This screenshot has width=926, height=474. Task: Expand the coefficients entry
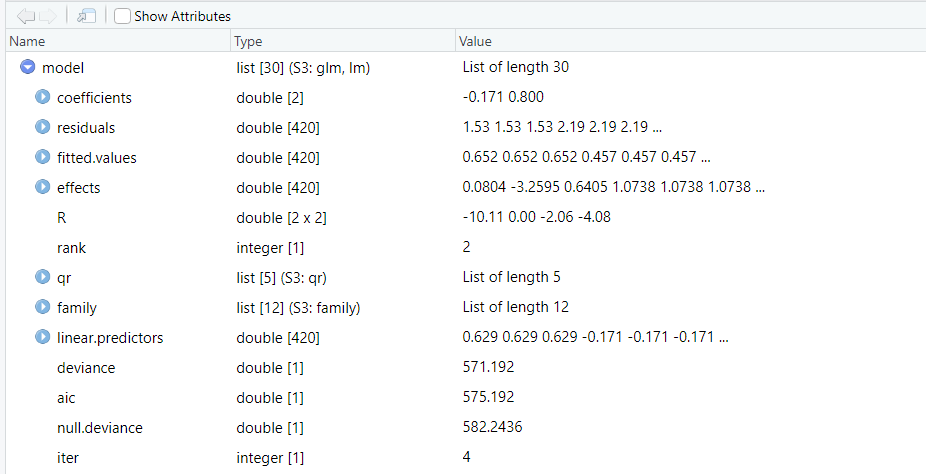(x=43, y=98)
